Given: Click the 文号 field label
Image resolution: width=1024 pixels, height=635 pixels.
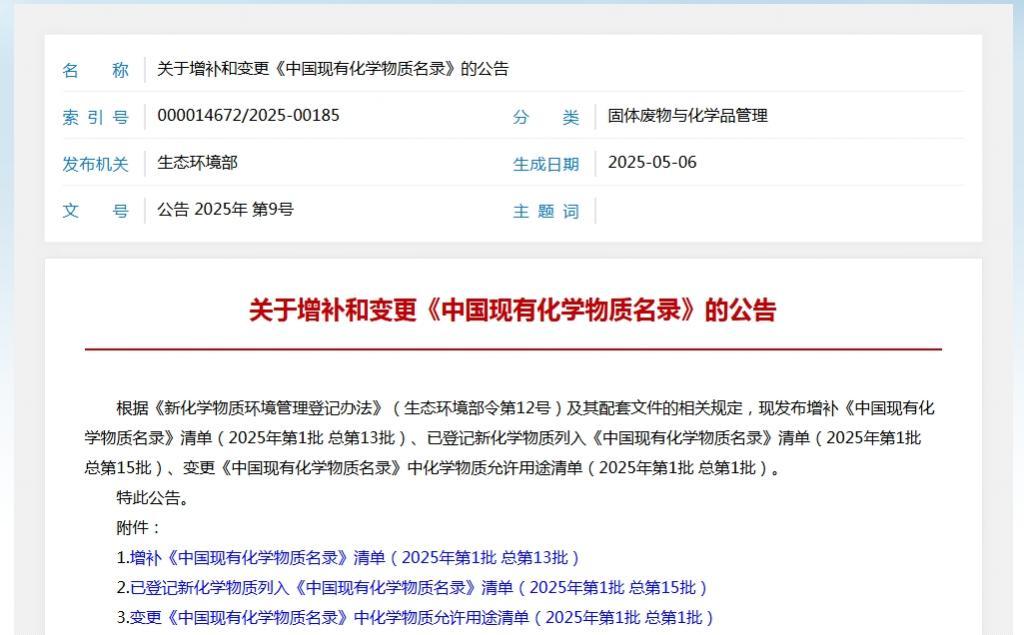Looking at the screenshot, I should (95, 210).
